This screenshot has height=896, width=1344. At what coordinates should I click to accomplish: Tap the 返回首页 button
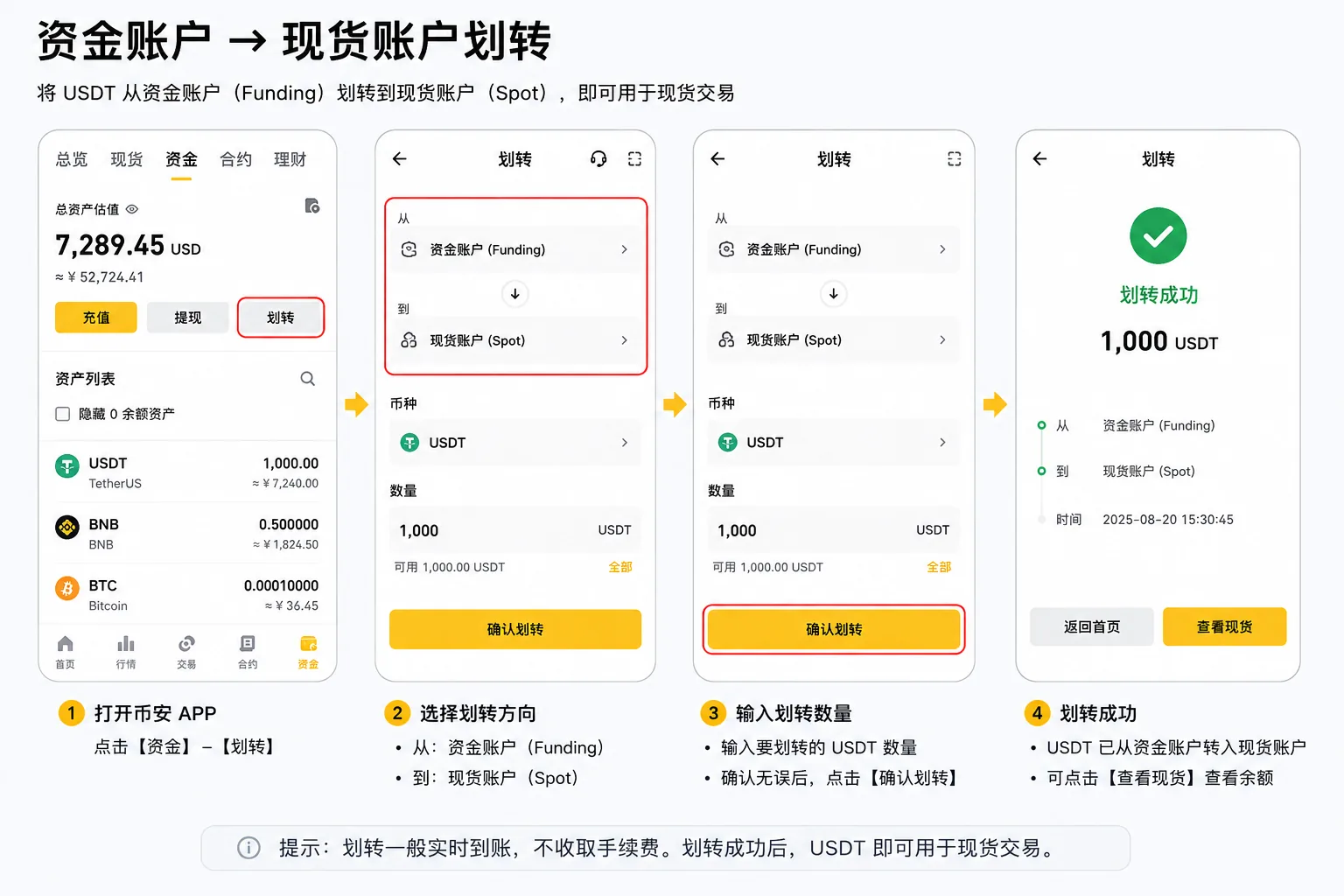pyautogui.click(x=1092, y=626)
